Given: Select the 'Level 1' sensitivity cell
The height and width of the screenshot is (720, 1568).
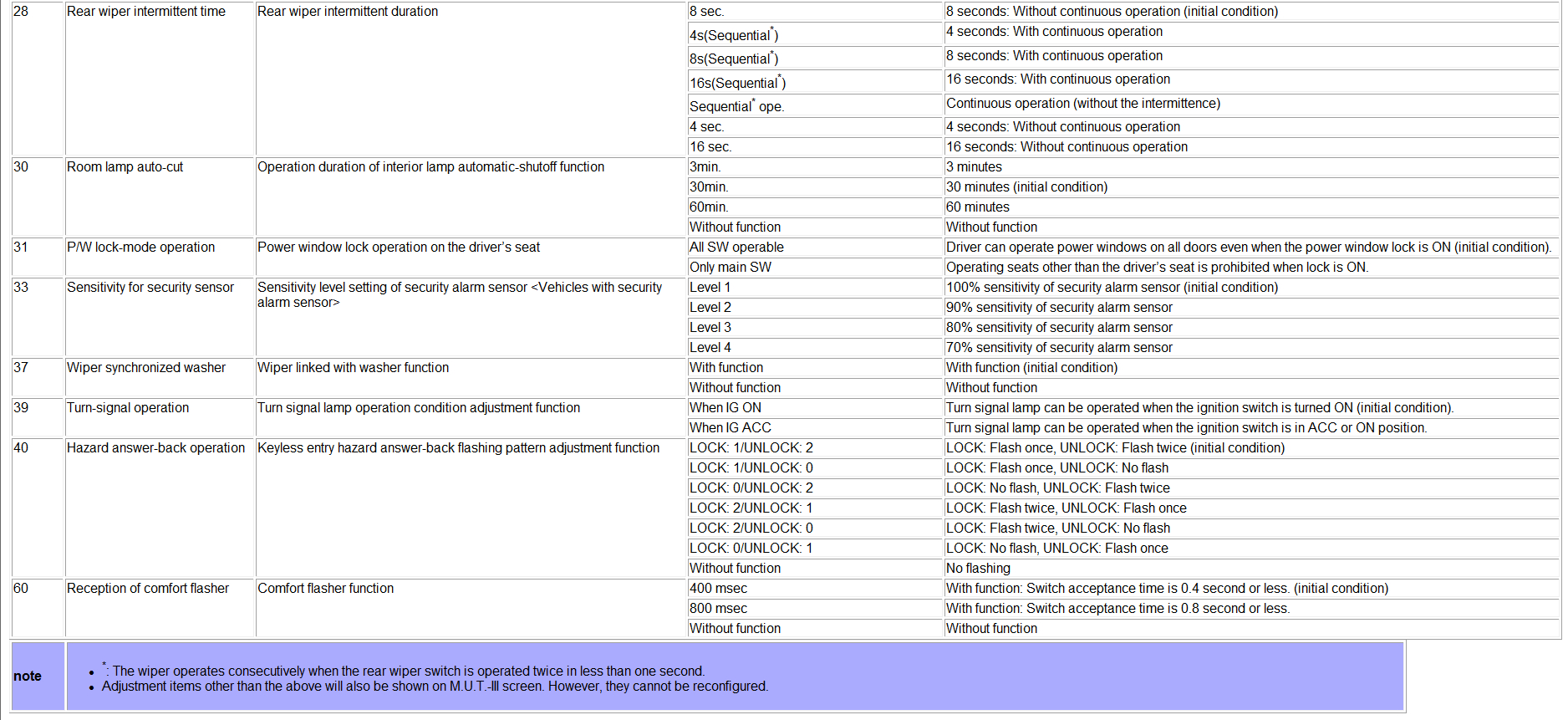Looking at the screenshot, I should (x=815, y=288).
